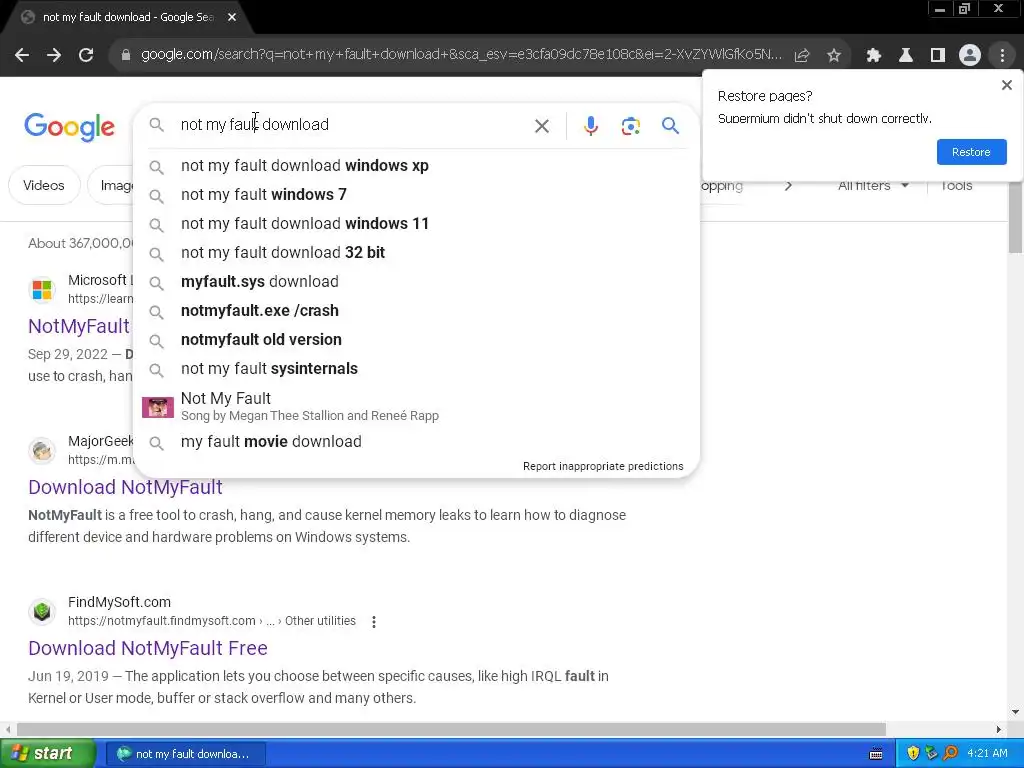Image resolution: width=1024 pixels, height=768 pixels.
Task: Click the address bar URL
Action: click(x=461, y=55)
